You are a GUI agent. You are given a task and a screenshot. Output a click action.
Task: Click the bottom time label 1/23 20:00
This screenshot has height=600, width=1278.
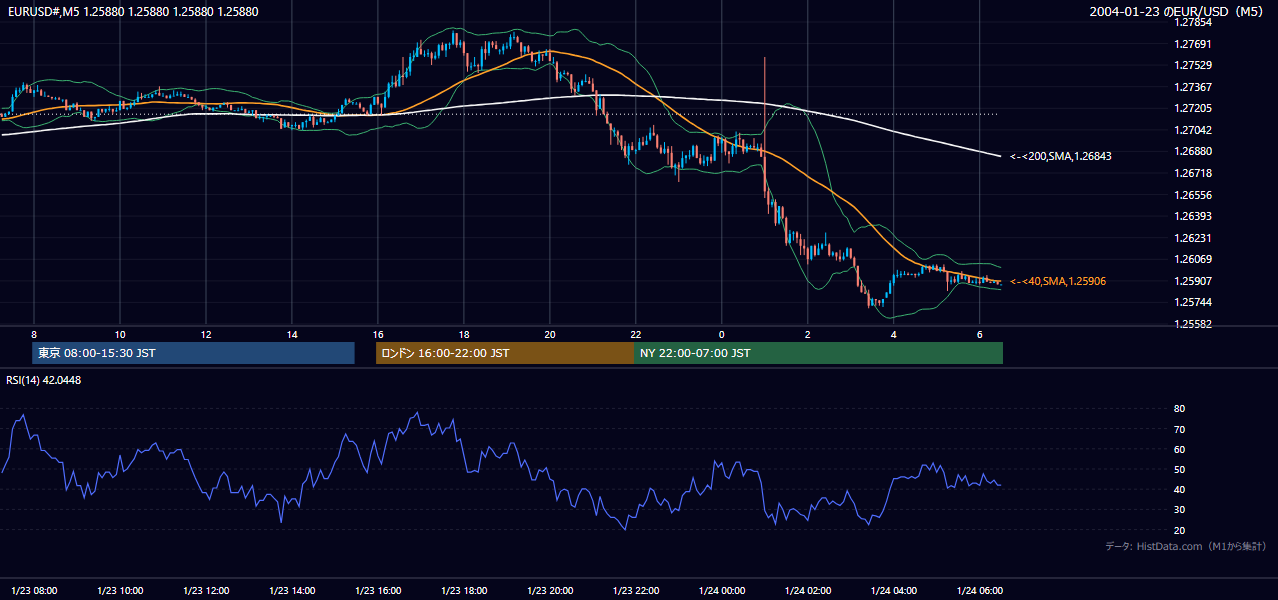pos(550,590)
